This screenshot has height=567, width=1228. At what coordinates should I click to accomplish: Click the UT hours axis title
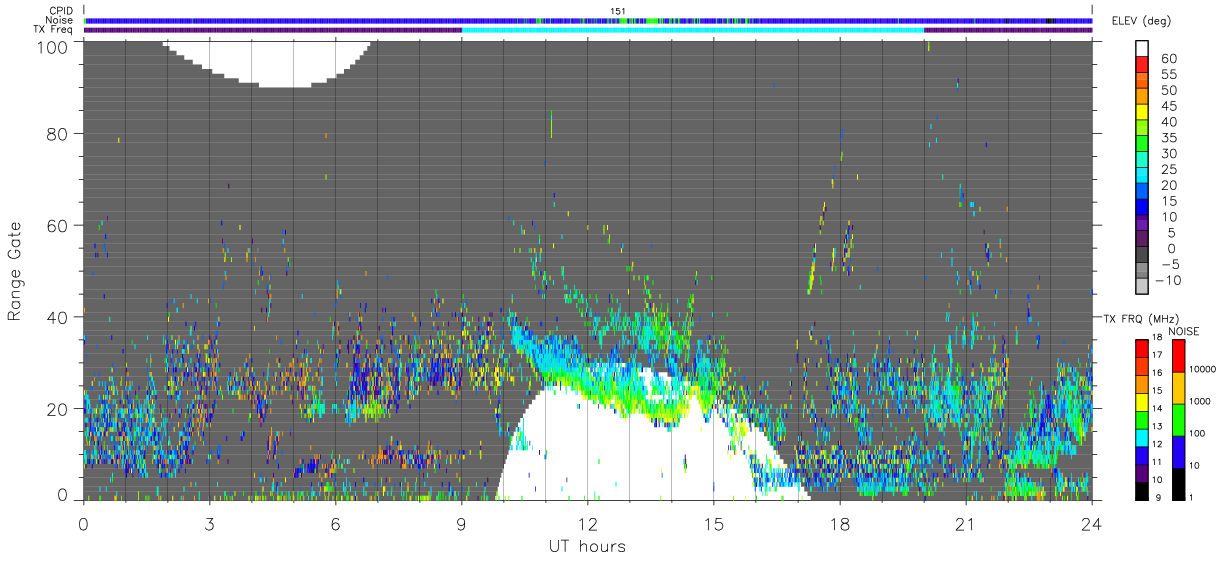587,547
